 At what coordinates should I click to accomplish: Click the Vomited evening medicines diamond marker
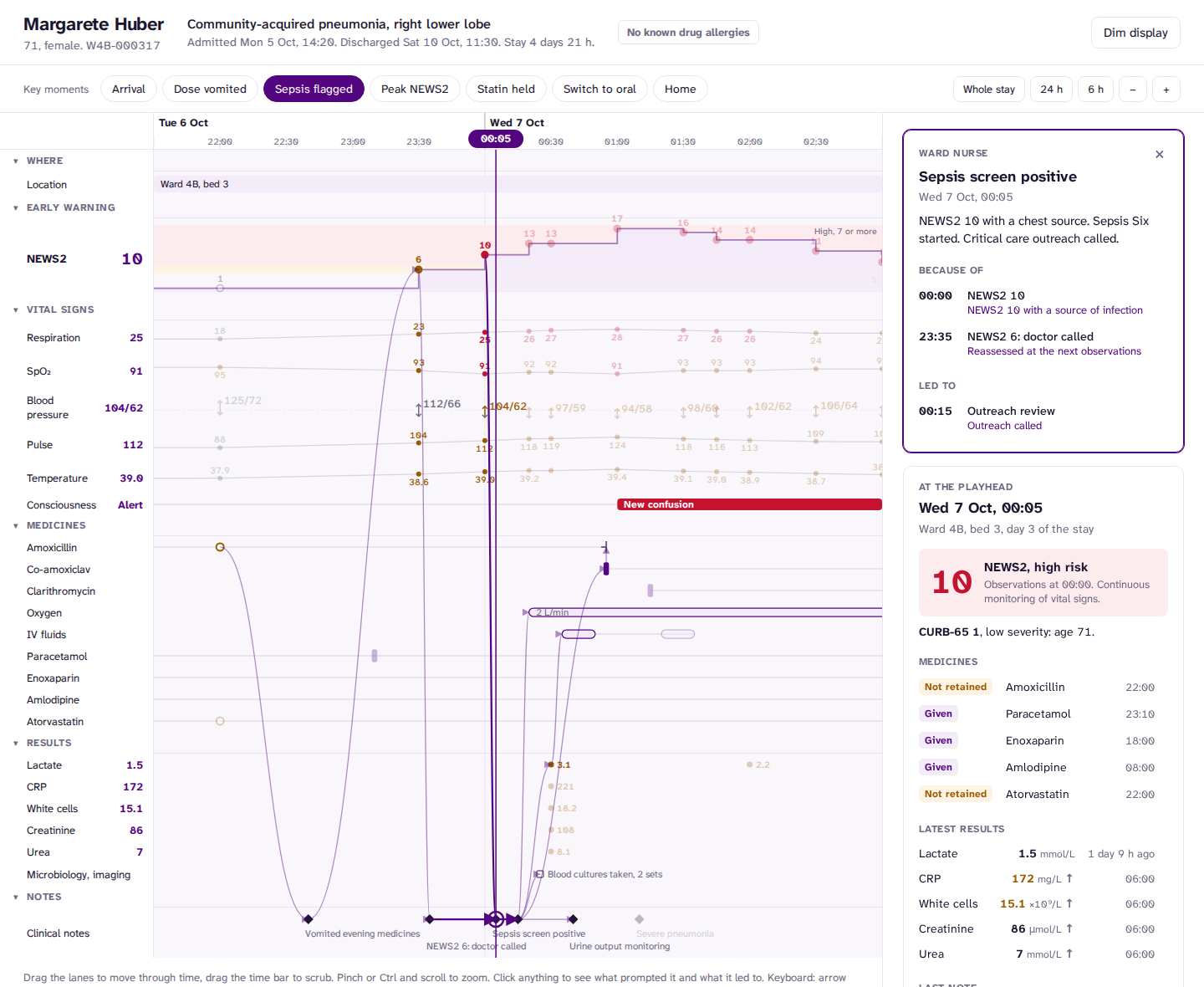pyautogui.click(x=308, y=919)
